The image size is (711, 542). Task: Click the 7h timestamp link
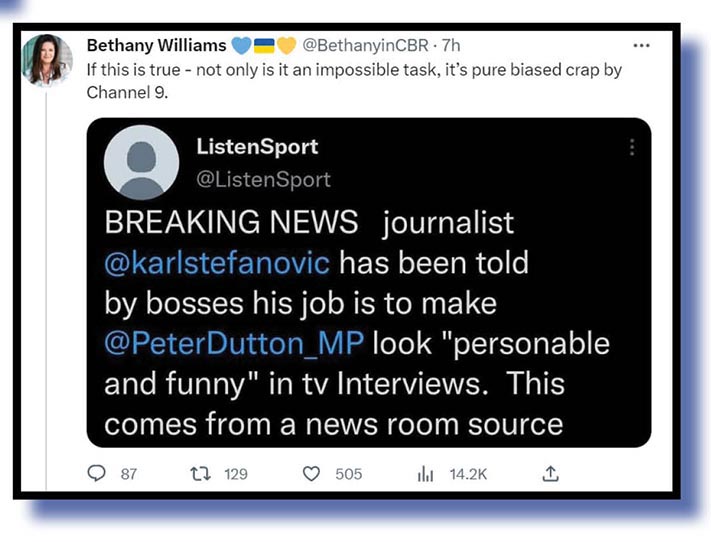[451, 45]
